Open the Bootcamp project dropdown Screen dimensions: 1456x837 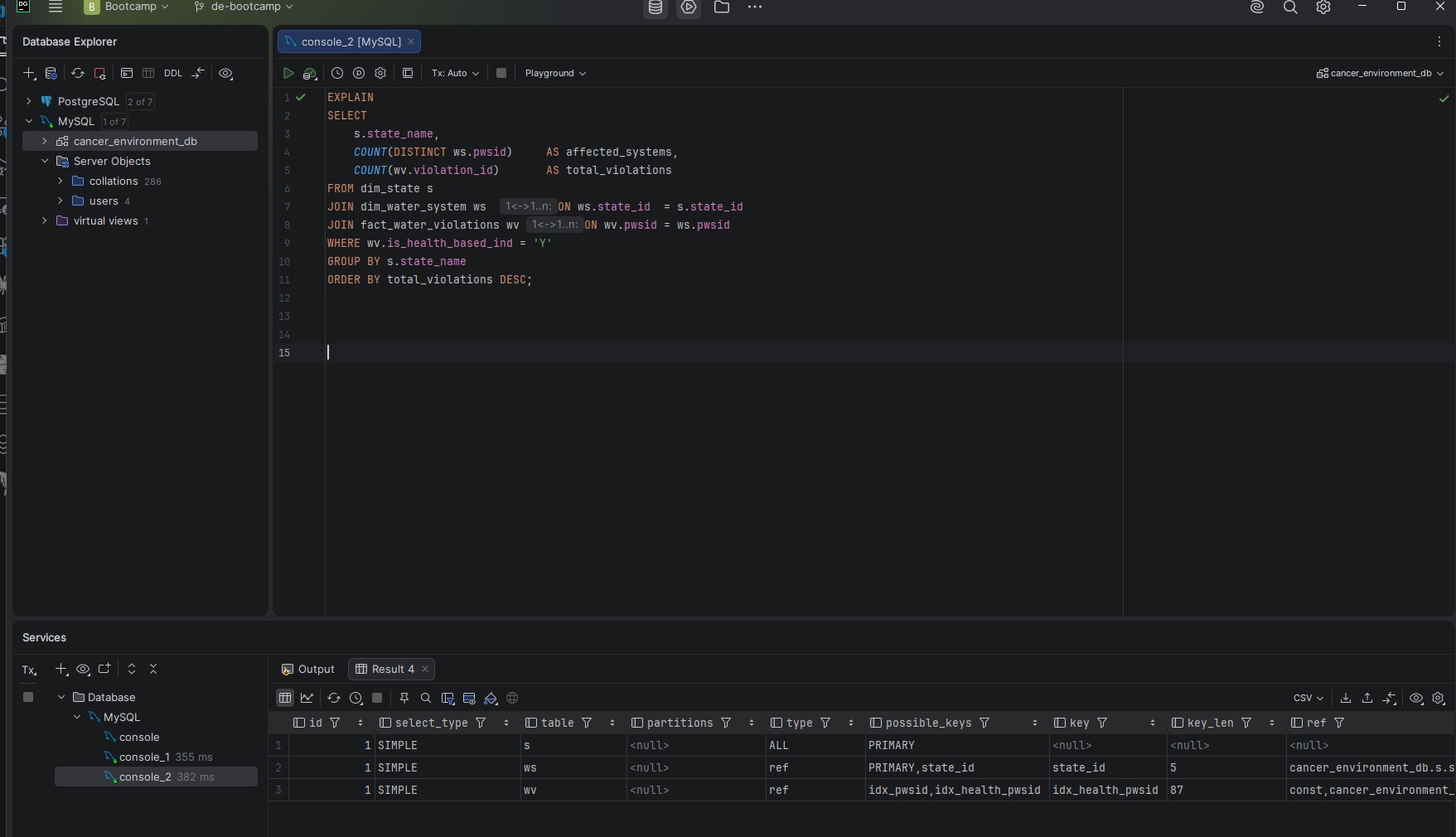click(x=128, y=7)
